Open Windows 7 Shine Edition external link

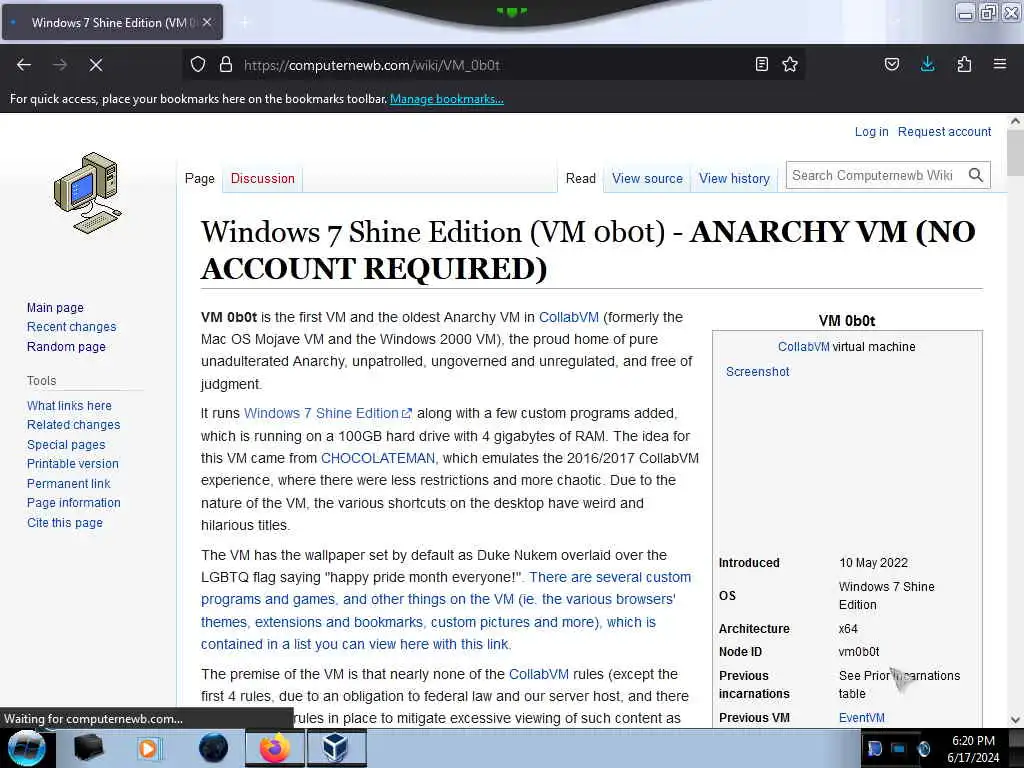328,413
